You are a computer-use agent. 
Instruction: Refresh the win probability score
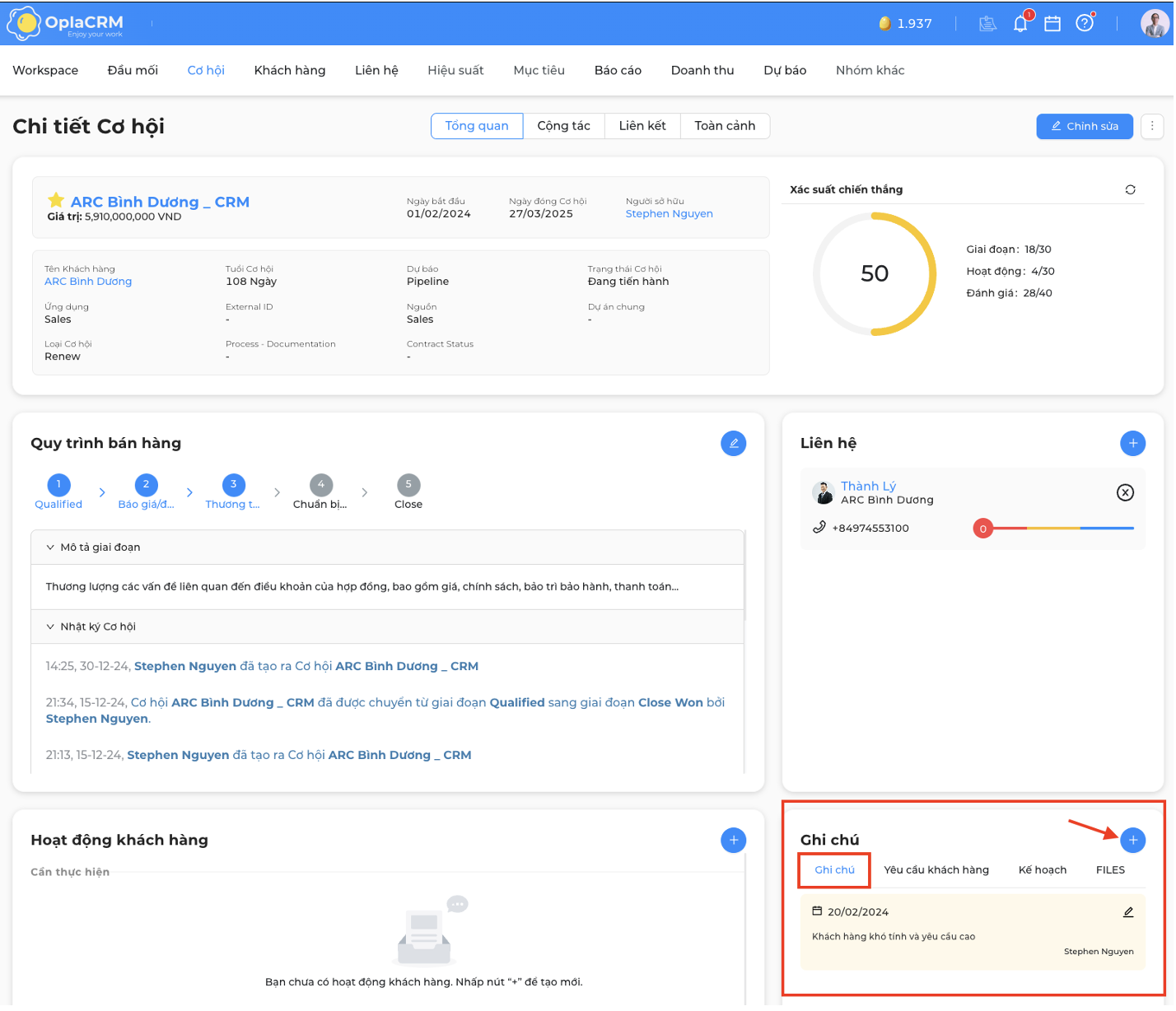(1131, 189)
